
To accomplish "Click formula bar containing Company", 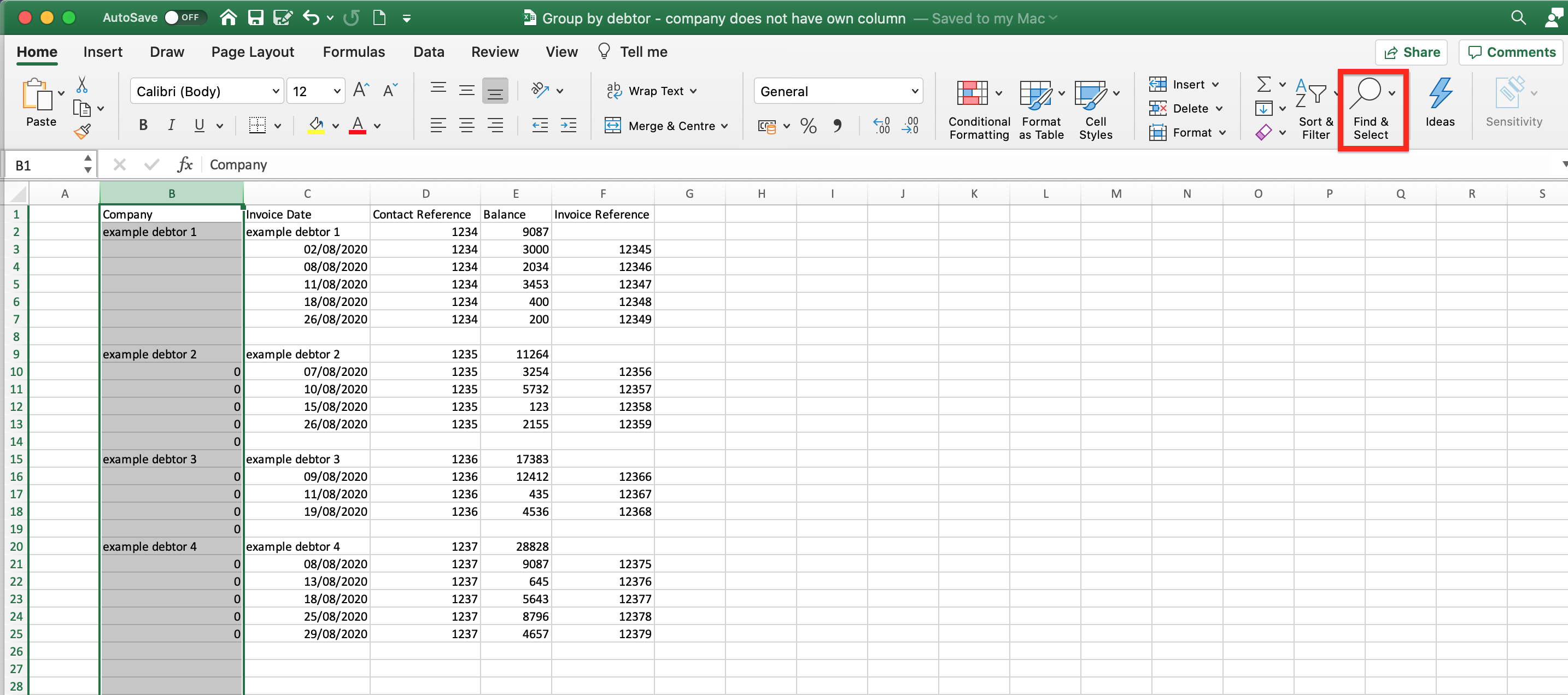I will pos(876,165).
